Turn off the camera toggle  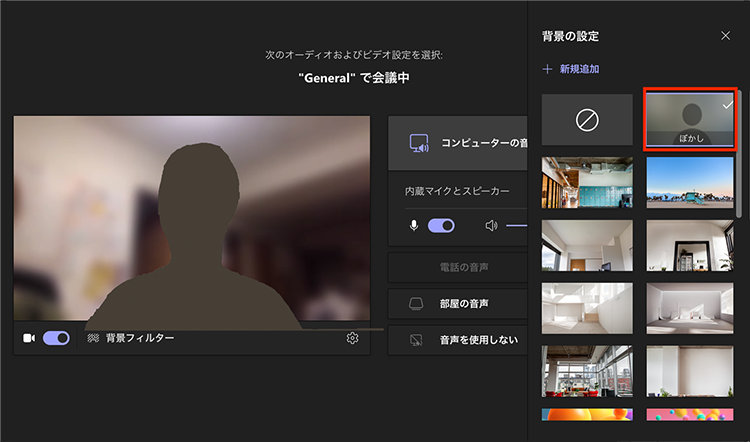[56, 338]
